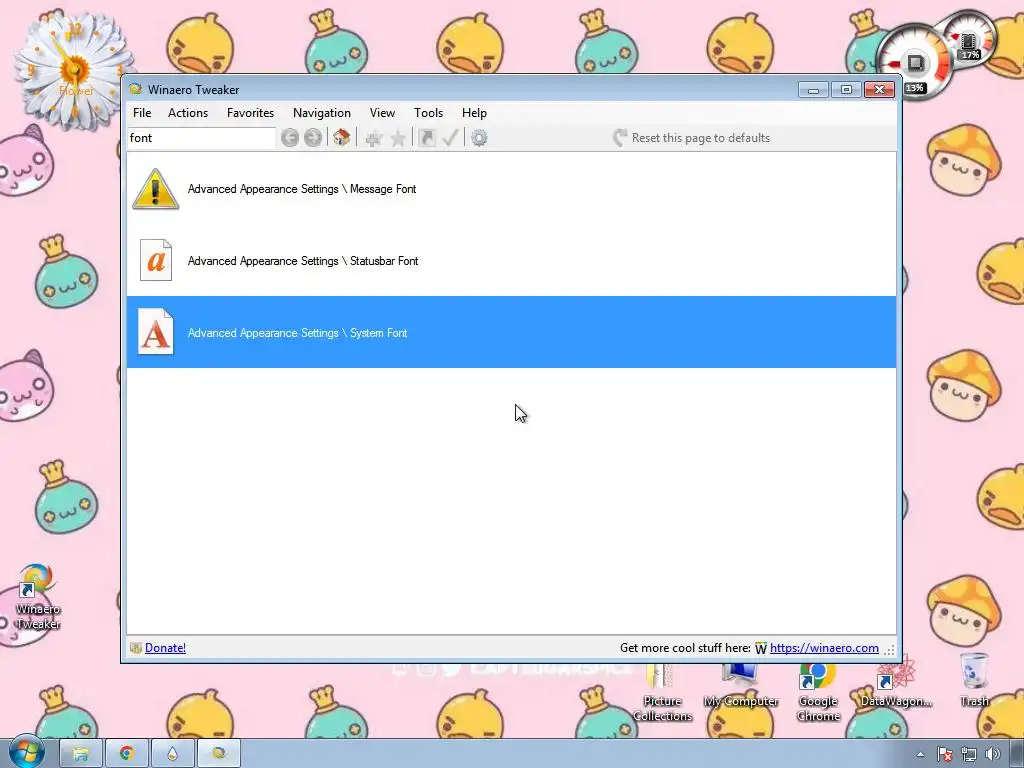Select the Statusbar Font result

511,261
